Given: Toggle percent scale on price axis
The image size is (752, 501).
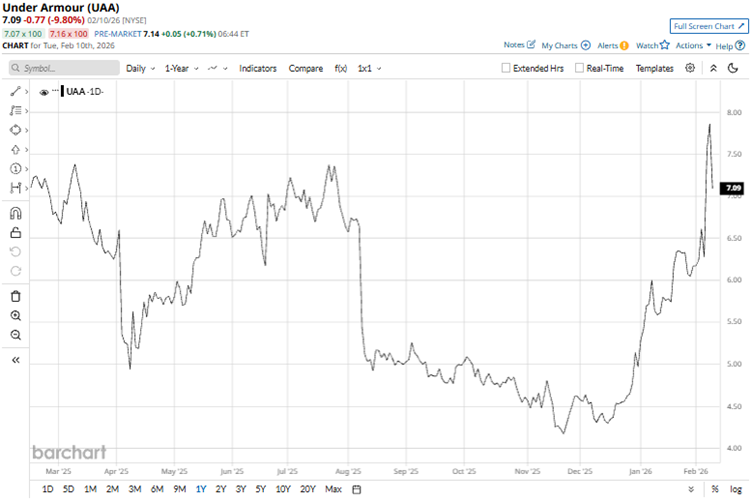Looking at the screenshot, I should 715,489.
